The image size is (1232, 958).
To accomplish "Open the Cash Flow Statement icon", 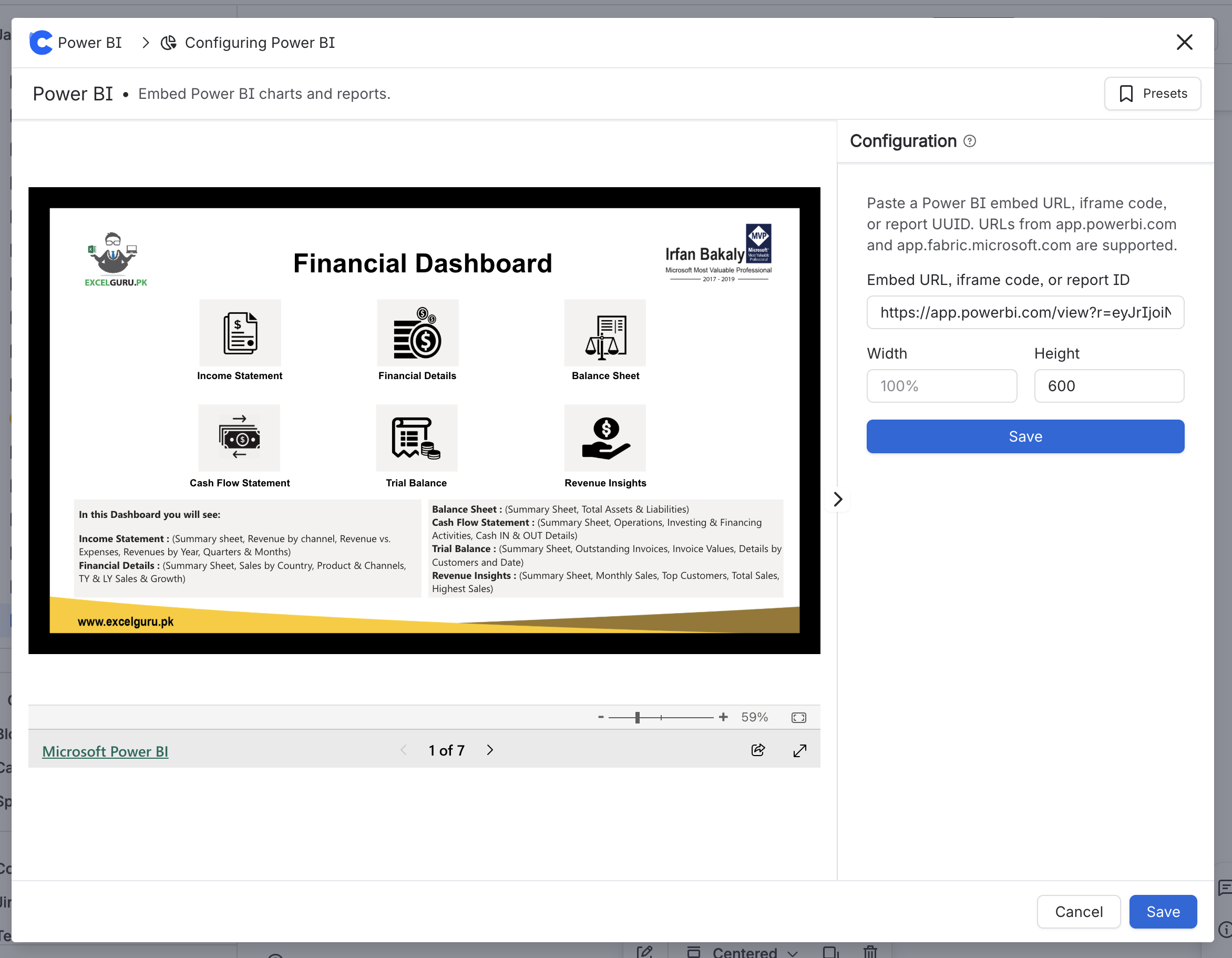I will tap(239, 438).
